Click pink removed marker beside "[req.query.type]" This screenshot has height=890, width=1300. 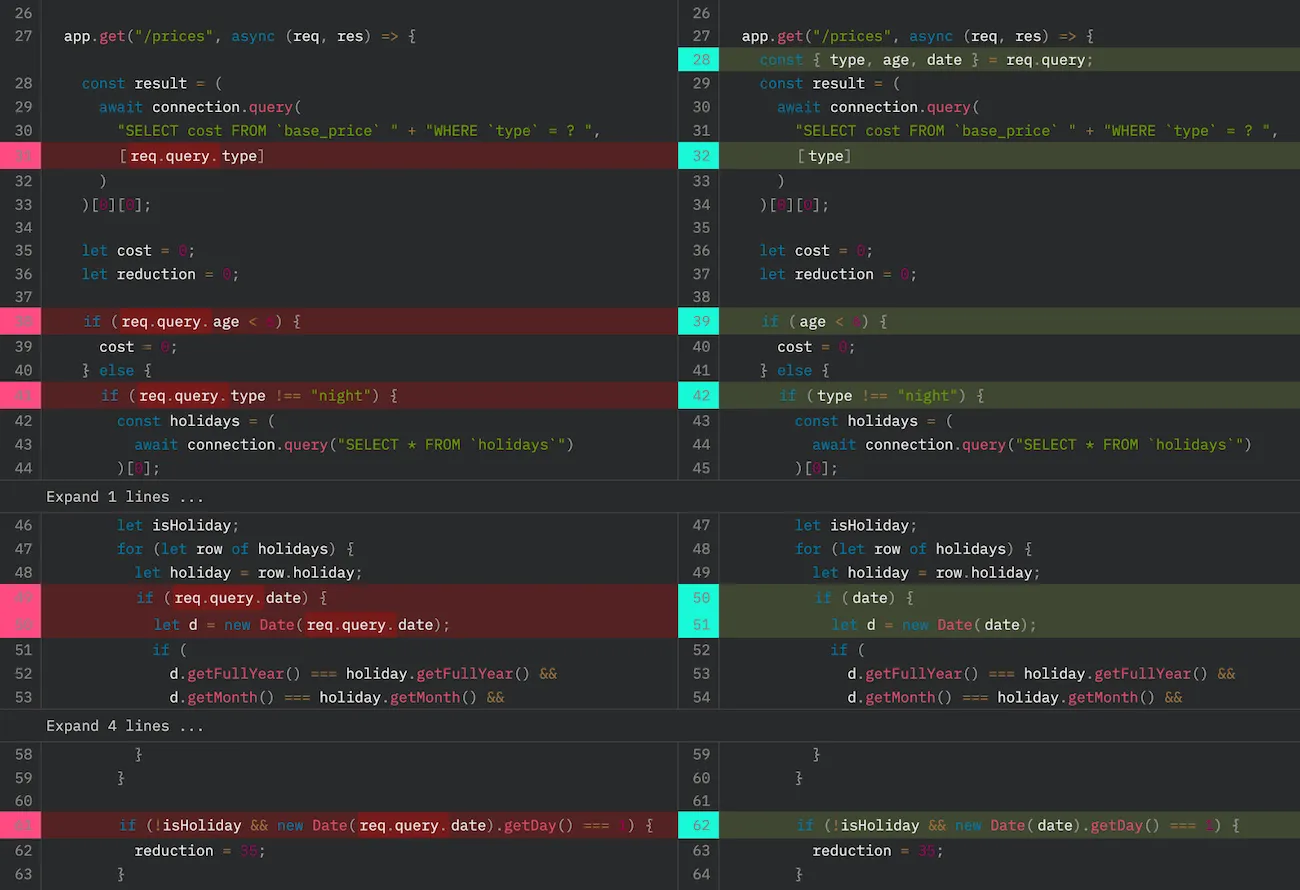tap(23, 156)
